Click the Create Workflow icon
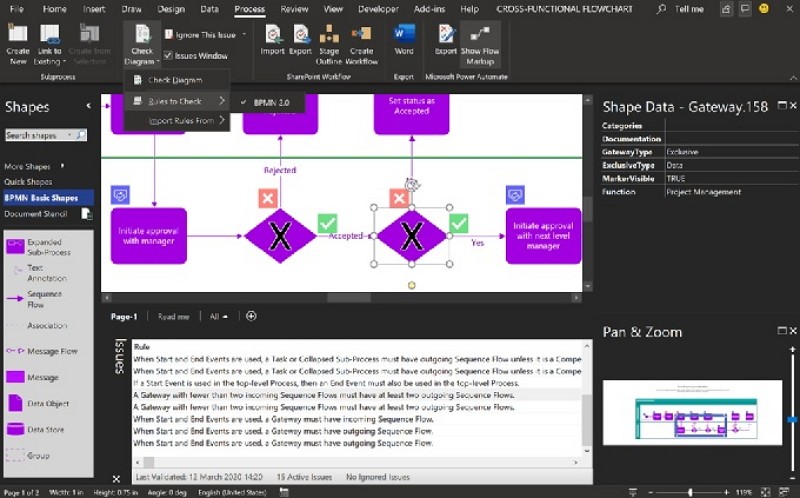The image size is (800, 498). (361, 35)
